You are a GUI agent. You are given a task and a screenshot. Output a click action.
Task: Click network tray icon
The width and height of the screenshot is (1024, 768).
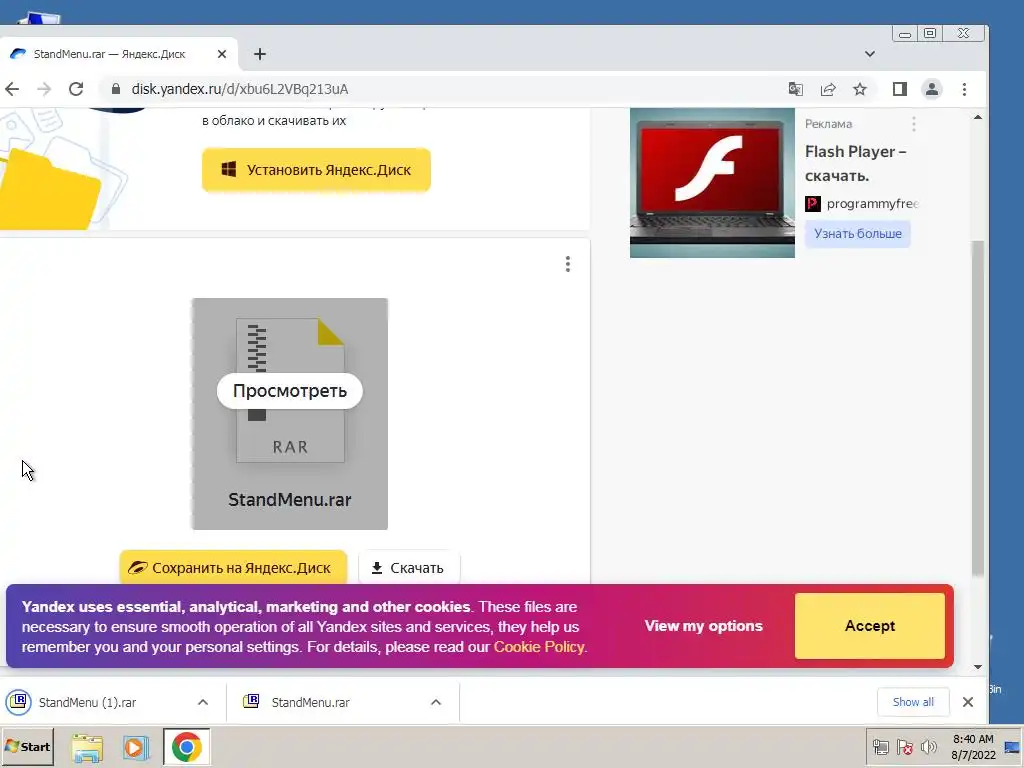point(881,747)
